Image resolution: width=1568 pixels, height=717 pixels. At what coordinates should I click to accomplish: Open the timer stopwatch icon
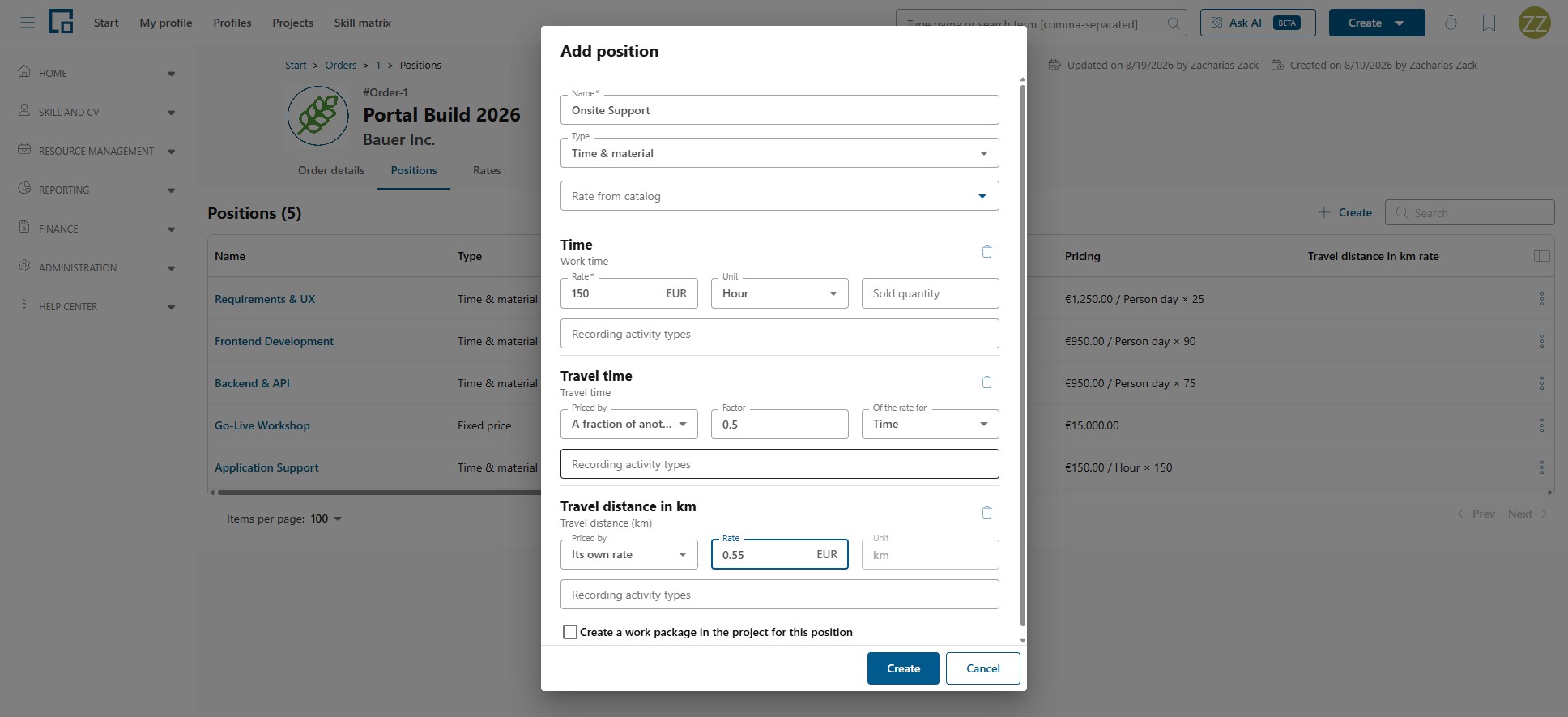click(1451, 23)
